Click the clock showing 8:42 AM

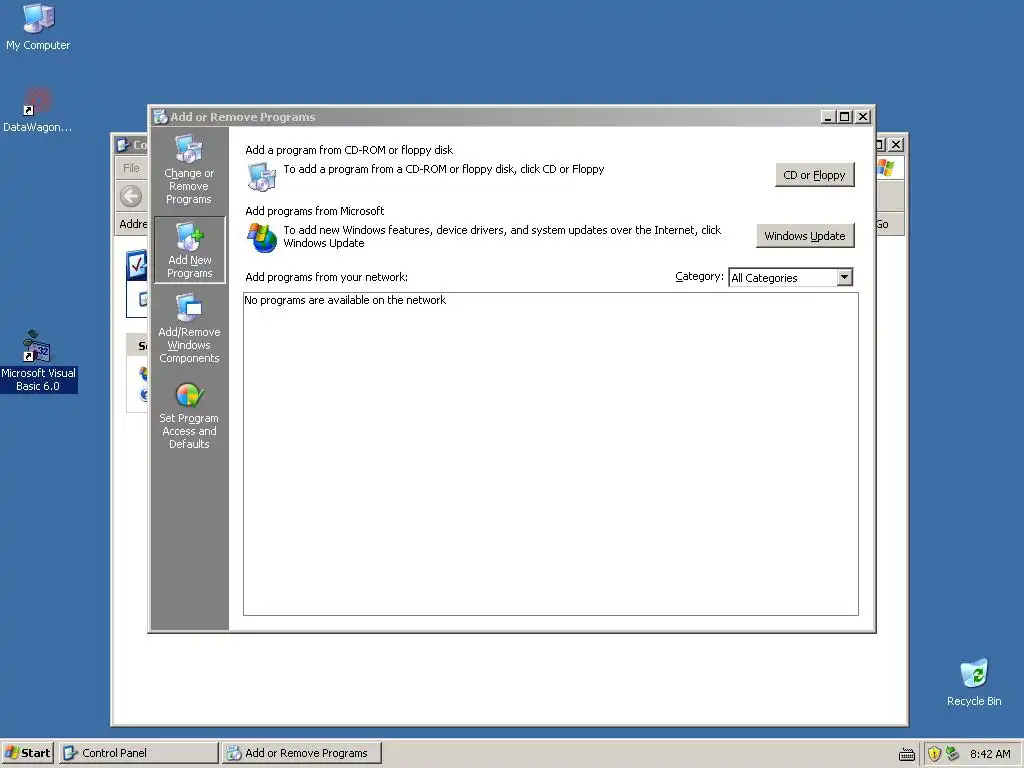[x=990, y=754]
